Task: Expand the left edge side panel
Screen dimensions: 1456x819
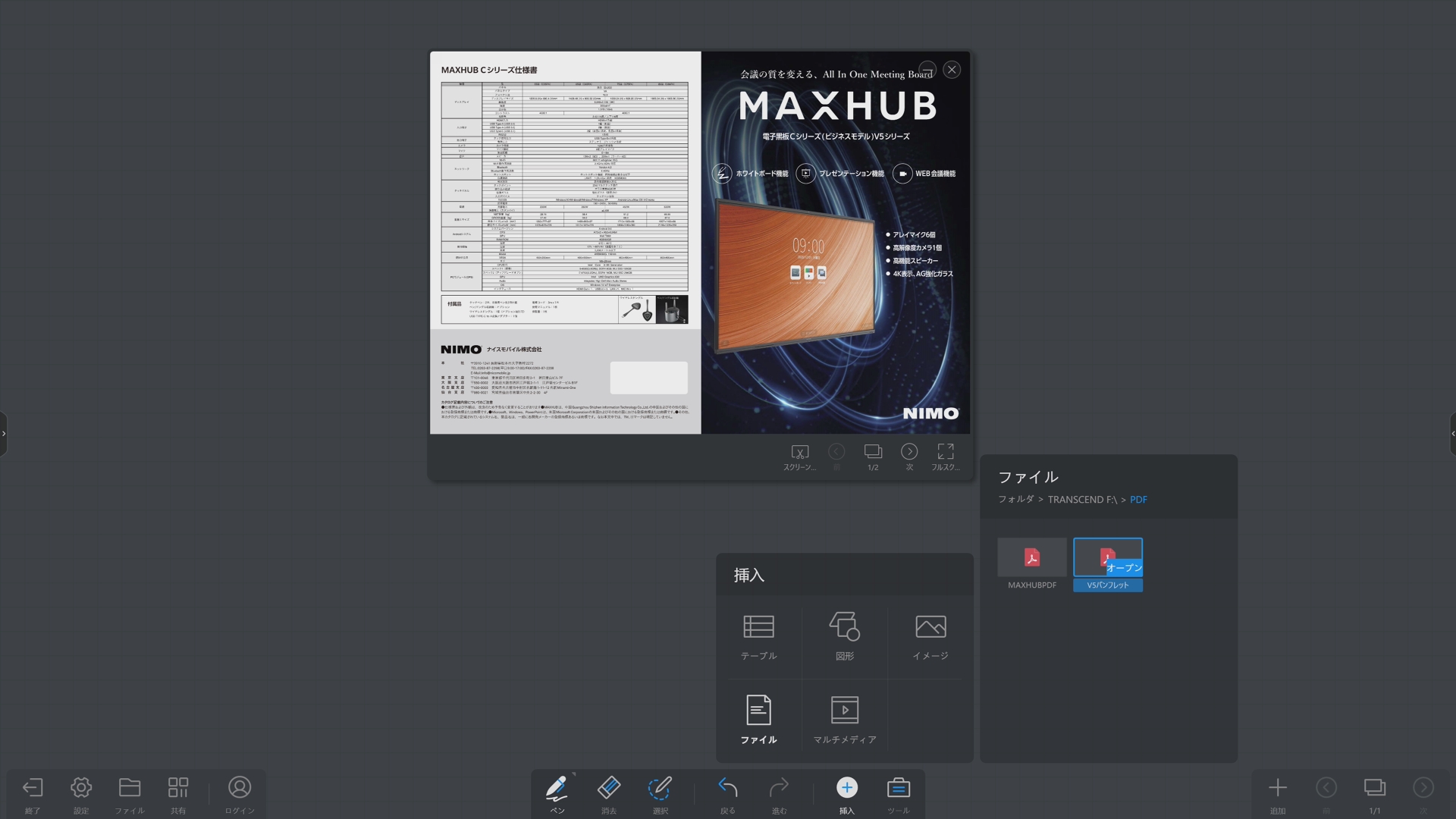Action: pos(4,434)
